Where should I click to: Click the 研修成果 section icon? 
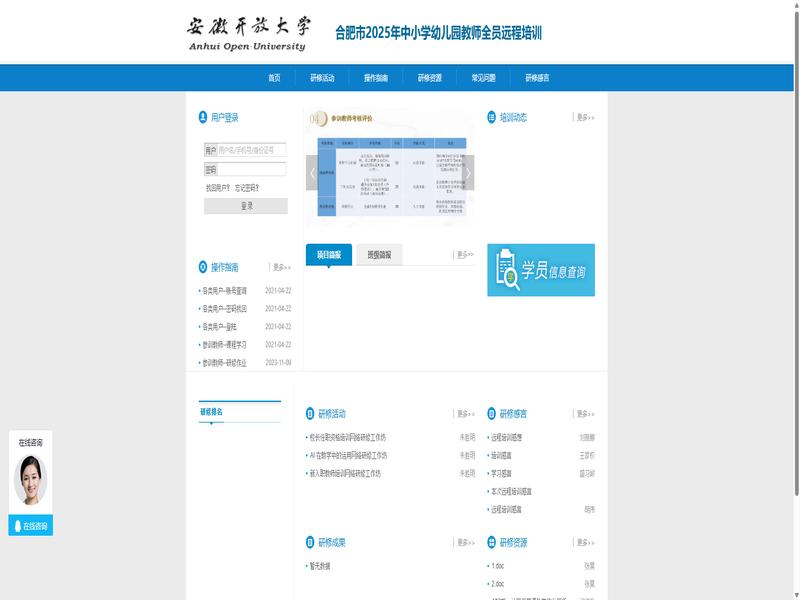(310, 543)
